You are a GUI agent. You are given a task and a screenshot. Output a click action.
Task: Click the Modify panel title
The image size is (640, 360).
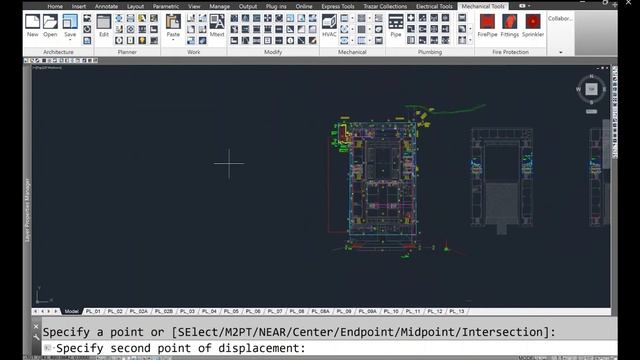click(x=273, y=52)
